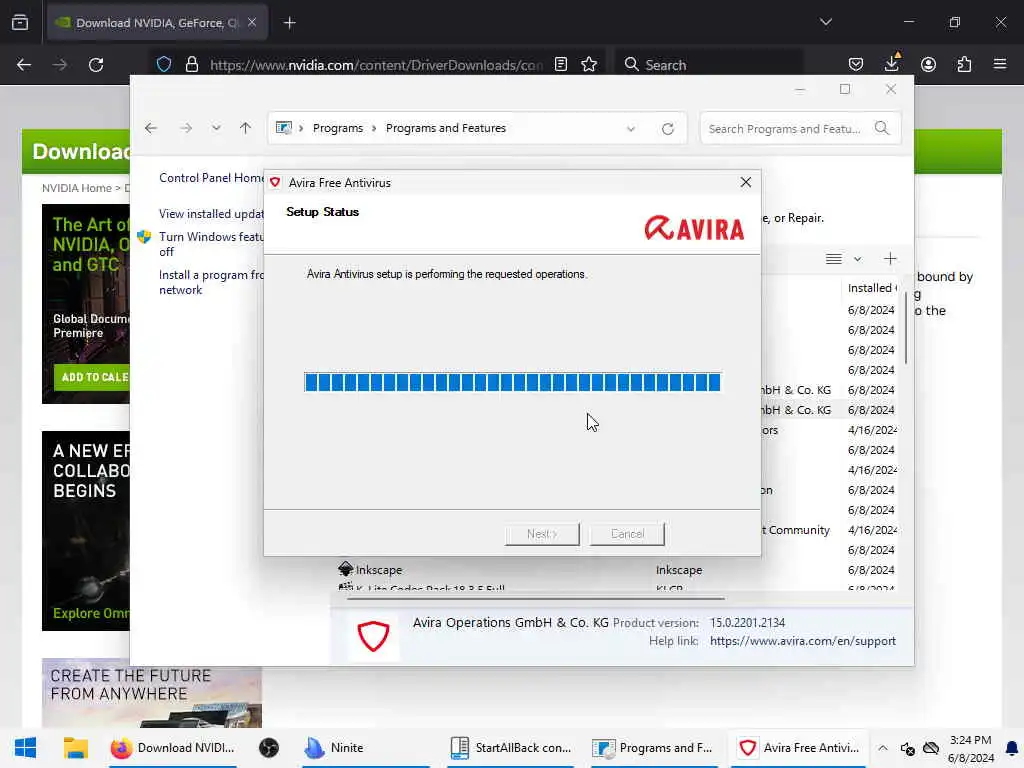
Task: Expand the address bar history dropdown
Action: pyautogui.click(x=631, y=129)
